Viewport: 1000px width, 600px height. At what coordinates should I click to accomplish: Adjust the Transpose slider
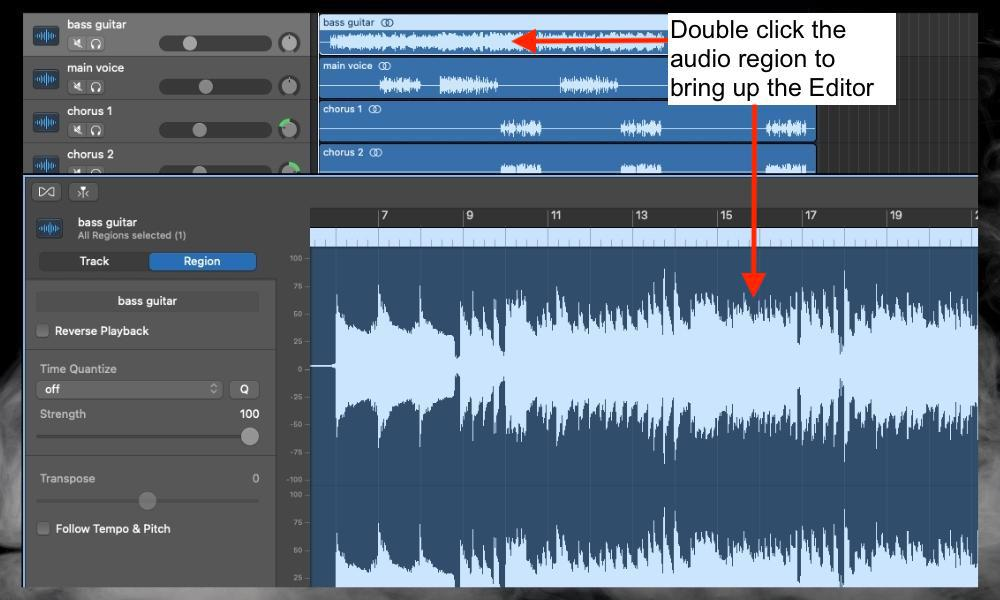click(x=147, y=501)
